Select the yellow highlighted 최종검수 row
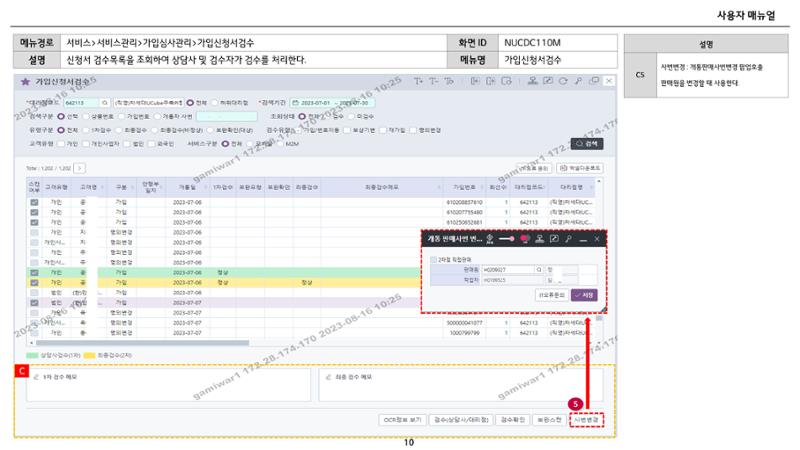The height and width of the screenshot is (450, 800). click(x=224, y=282)
